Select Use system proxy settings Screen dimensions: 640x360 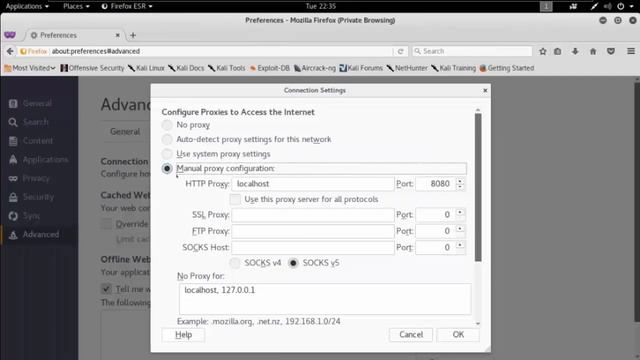167,154
